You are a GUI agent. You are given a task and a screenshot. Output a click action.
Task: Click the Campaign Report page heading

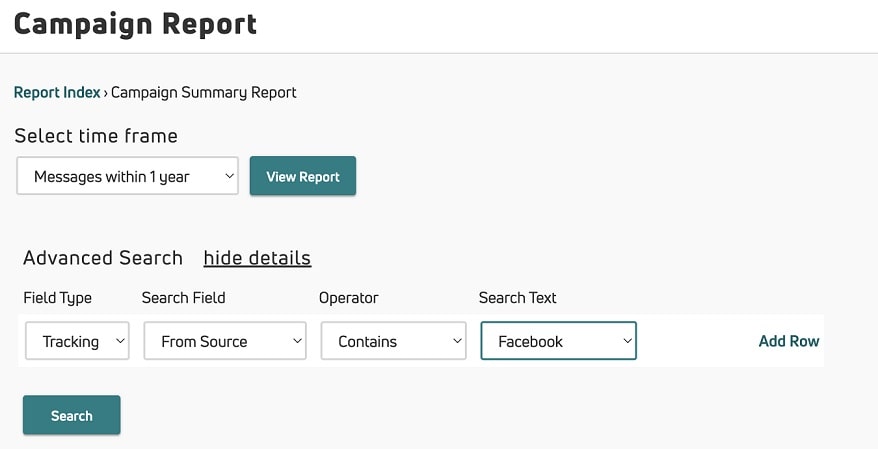pos(135,24)
